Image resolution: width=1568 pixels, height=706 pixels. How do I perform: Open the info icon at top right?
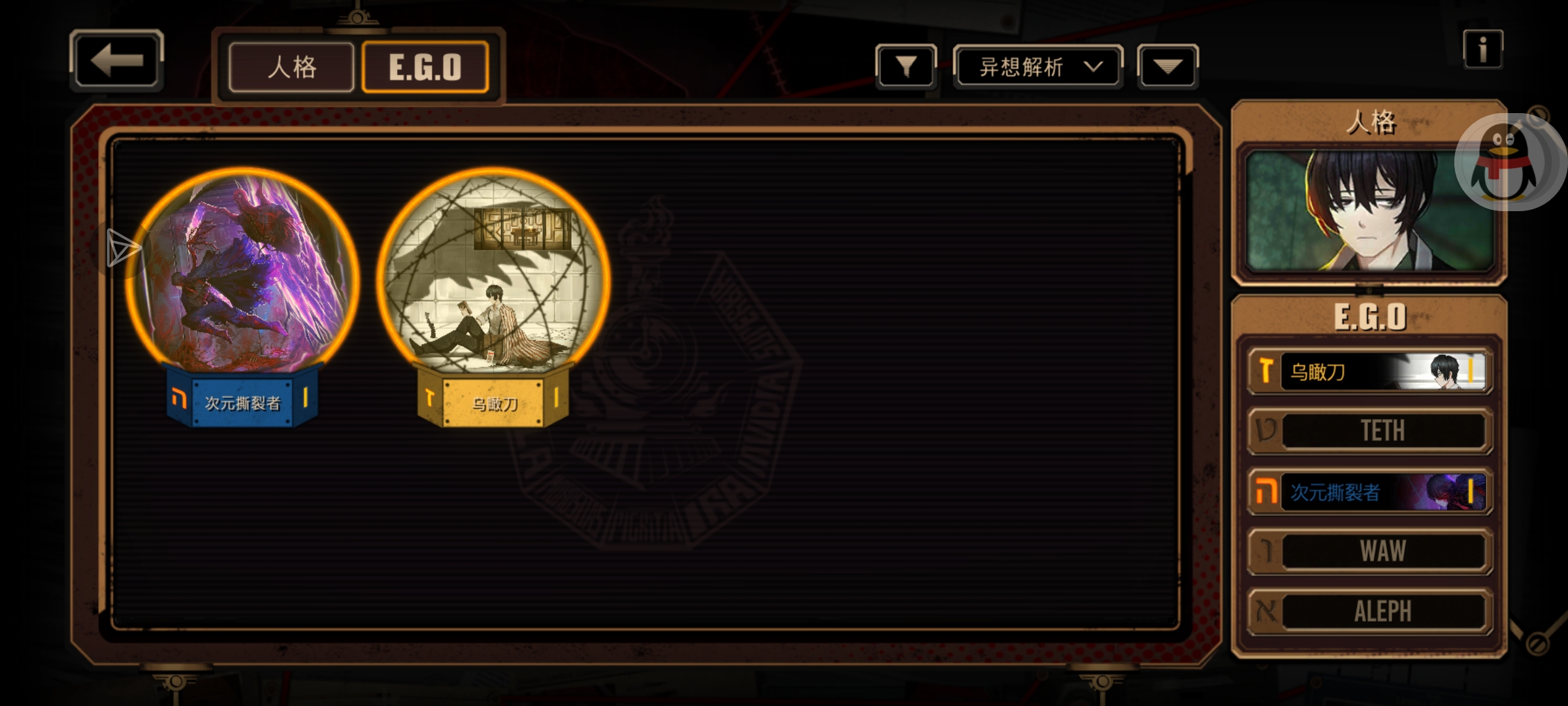tap(1483, 49)
